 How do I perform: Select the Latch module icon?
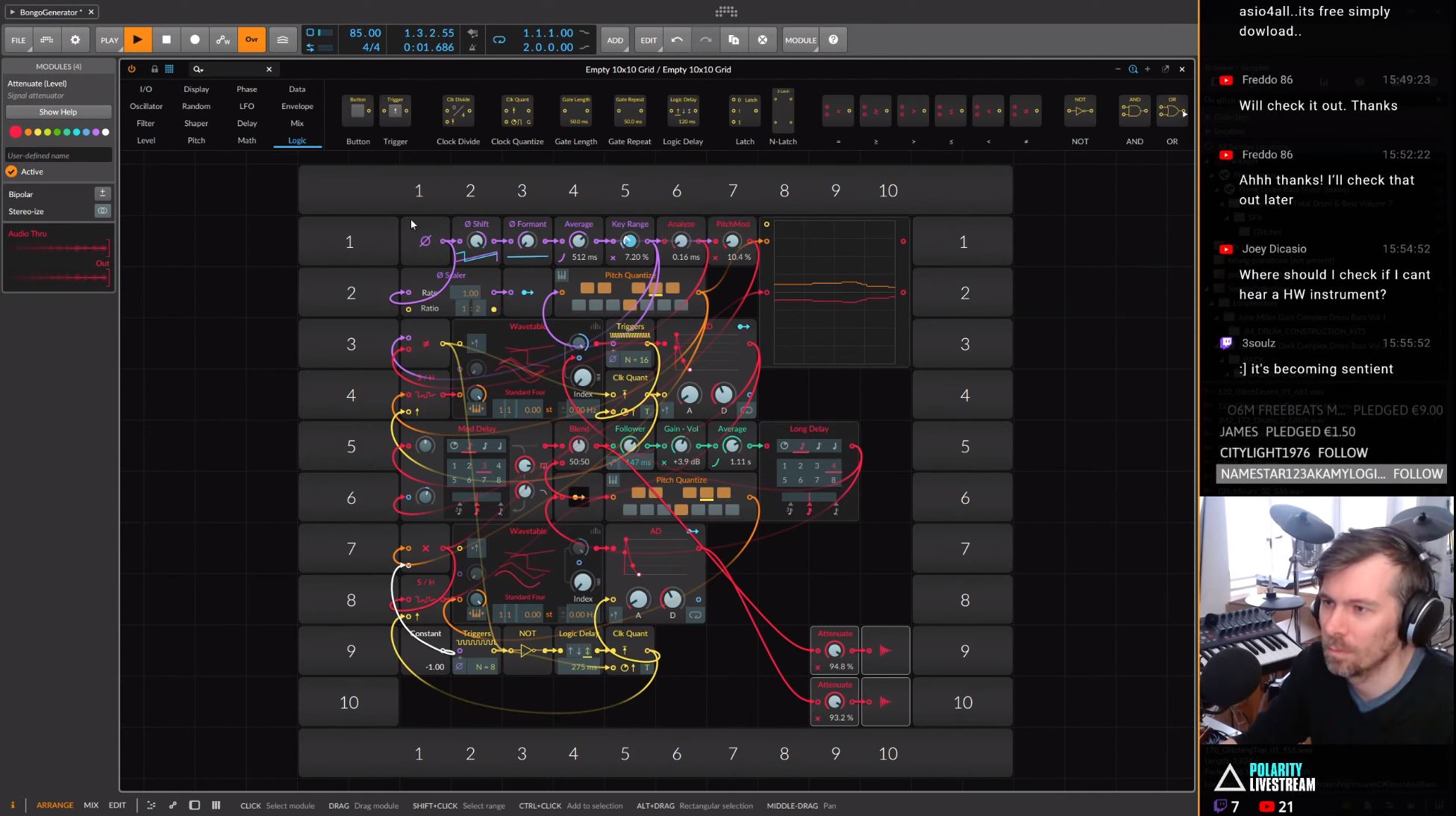744,110
